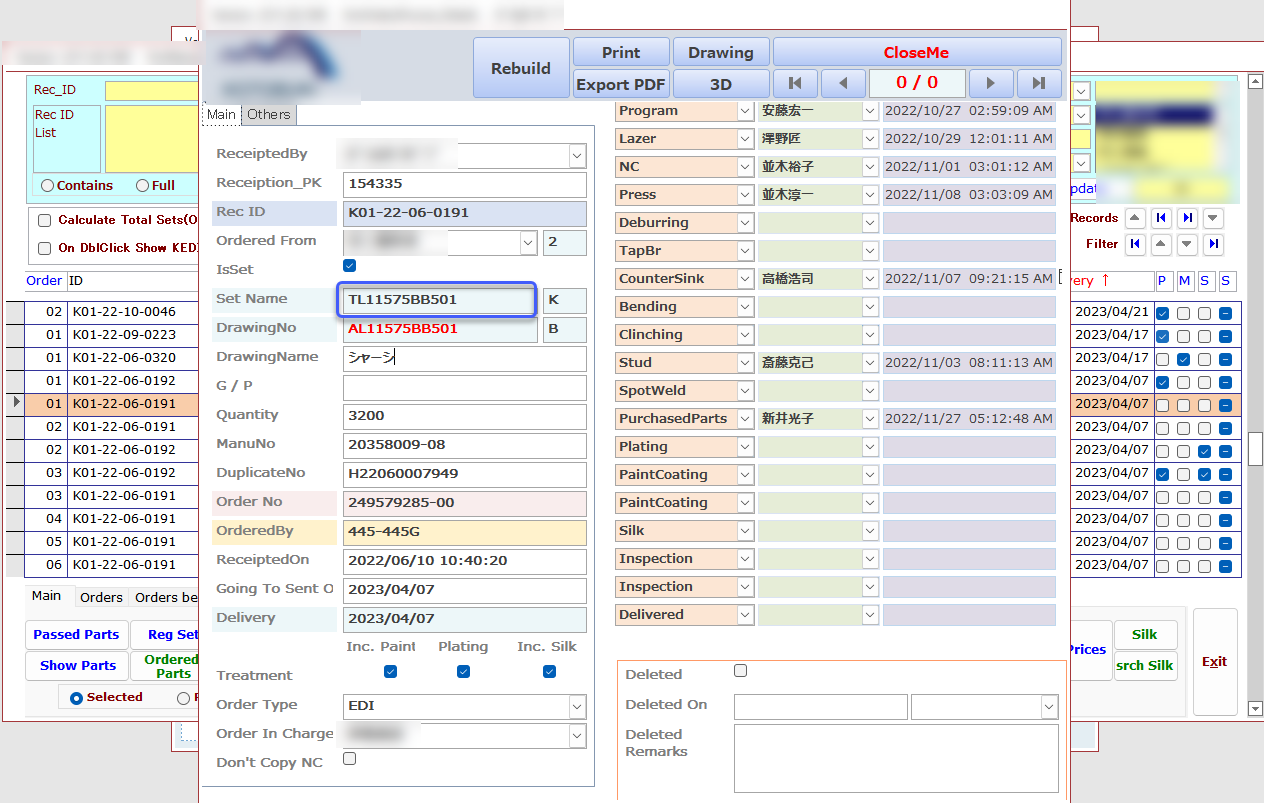Expand the ReceiptedBy combo box
Viewport: 1264px width, 803px height.
577,156
